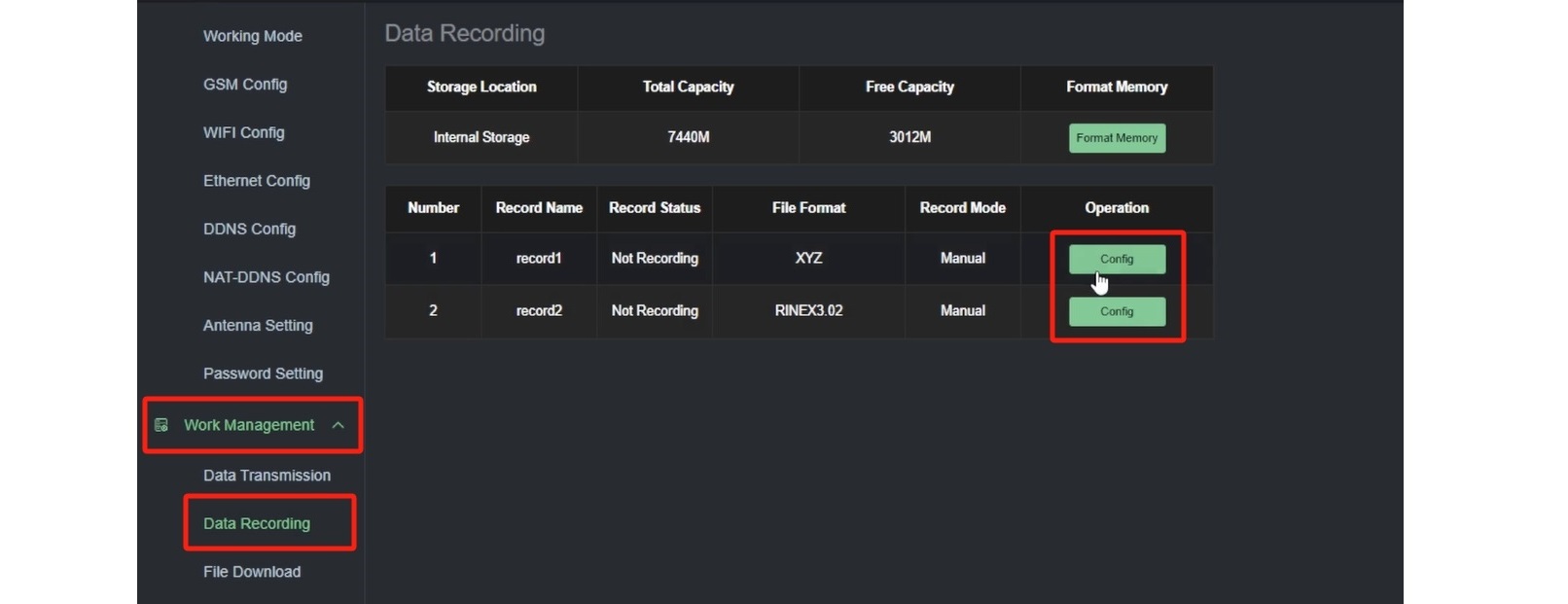Open Antenna Setting in the sidebar
This screenshot has width=1568, height=604.
pyautogui.click(x=258, y=325)
